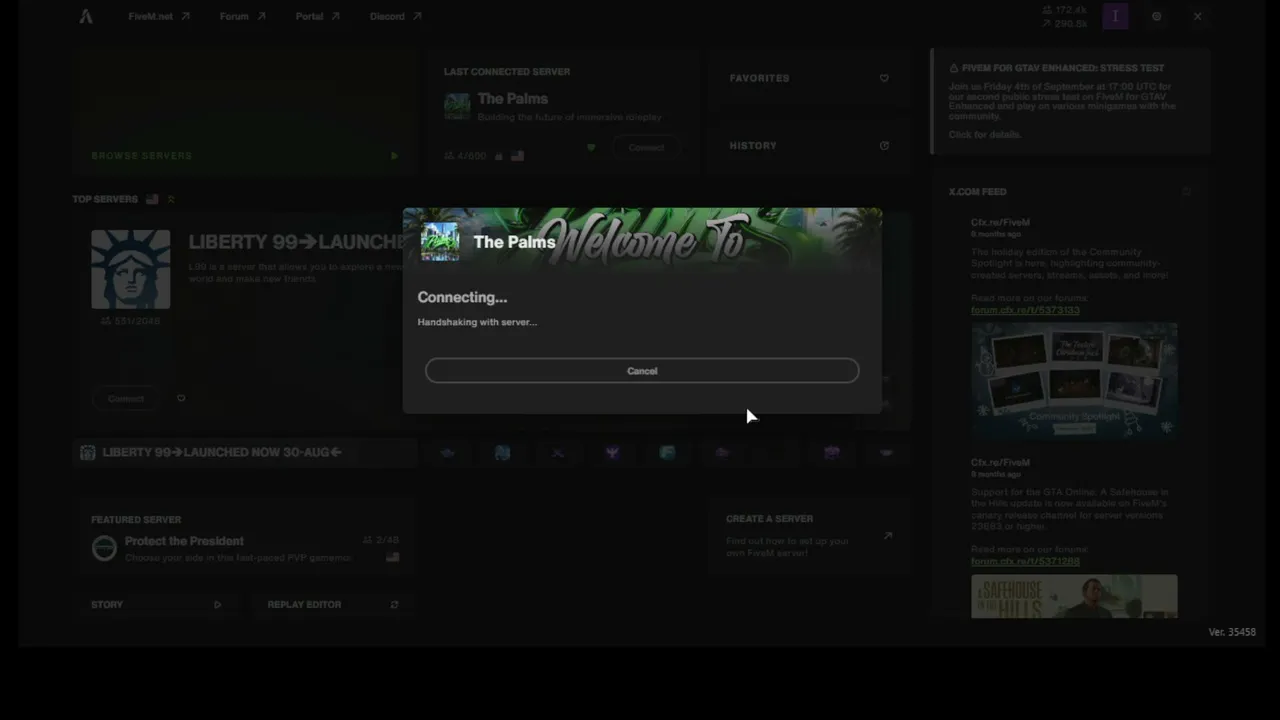
Task: Click the clock icon beside History
Action: tap(884, 146)
